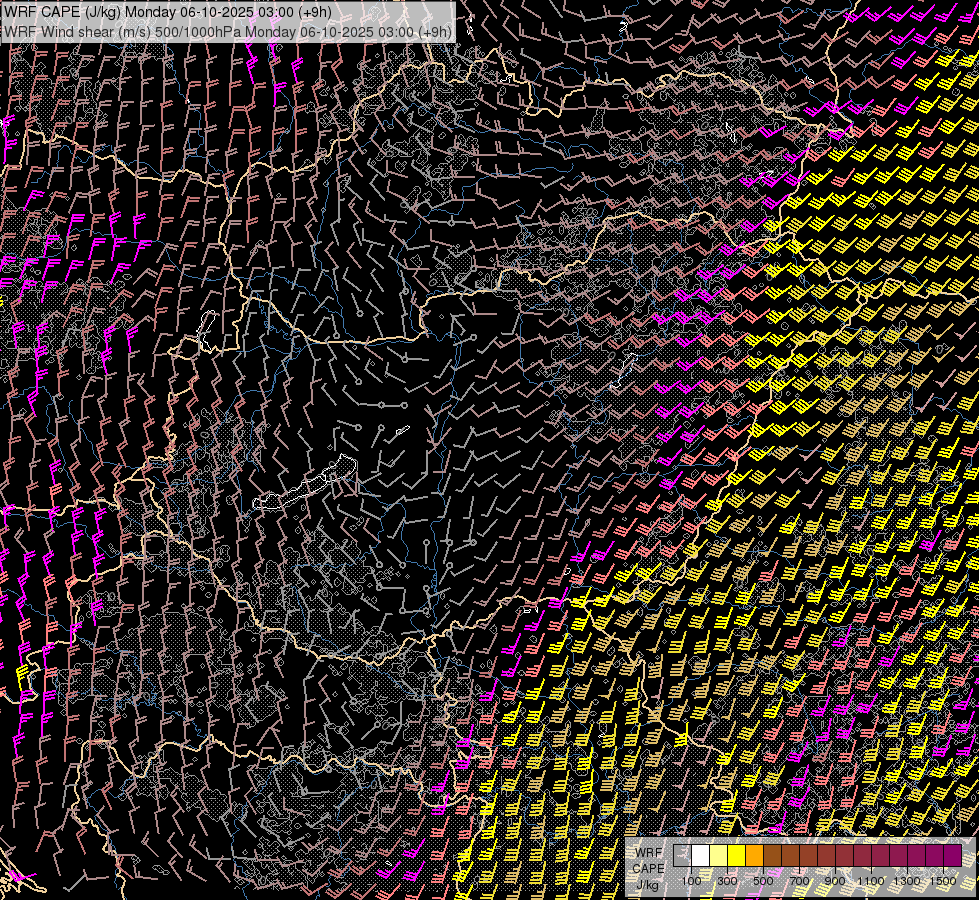
Task: Click the white swatch in the CAPE legend
Action: 700,856
